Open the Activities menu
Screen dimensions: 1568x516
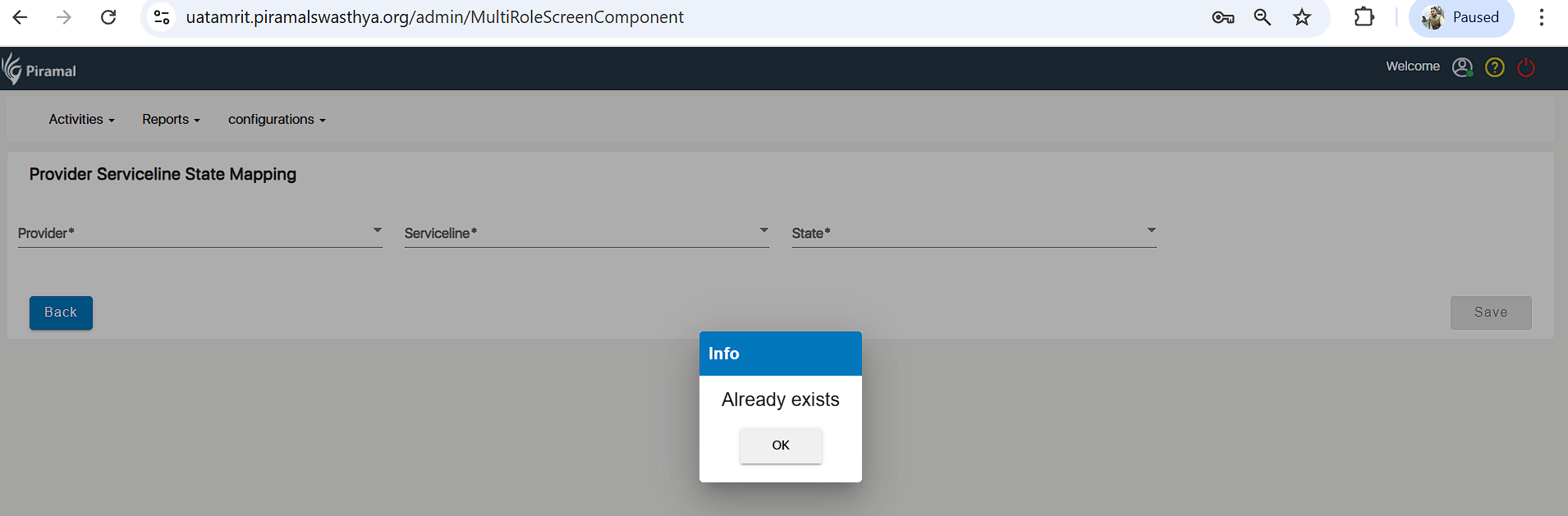(81, 120)
